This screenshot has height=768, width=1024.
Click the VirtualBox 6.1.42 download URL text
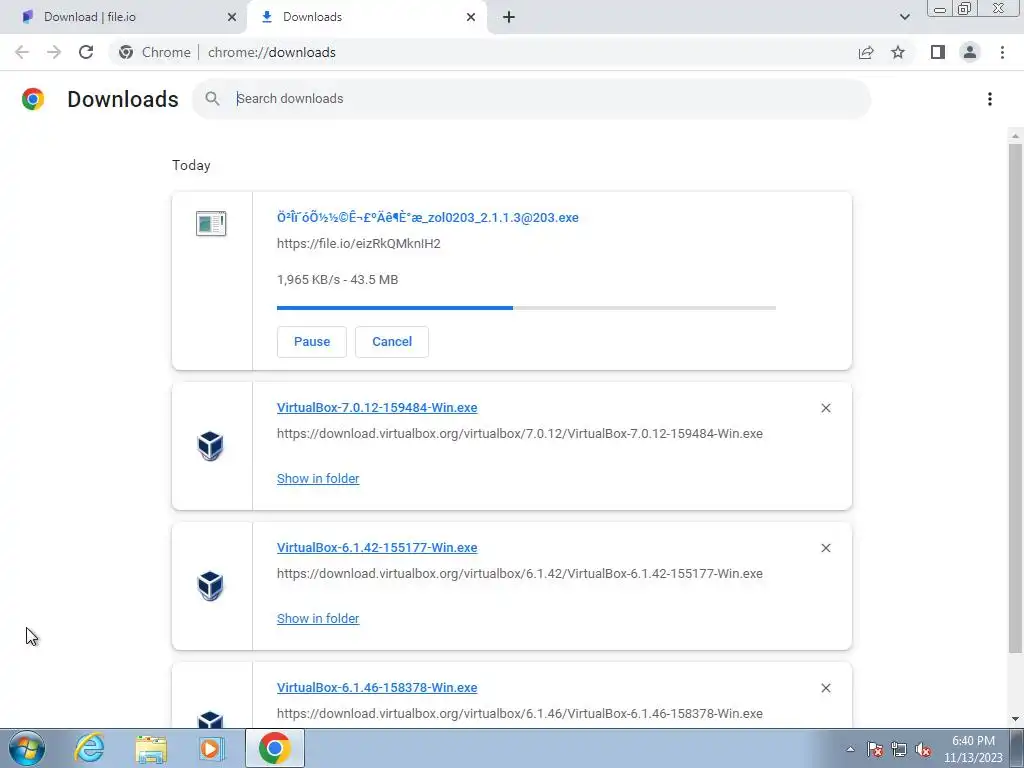[520, 573]
